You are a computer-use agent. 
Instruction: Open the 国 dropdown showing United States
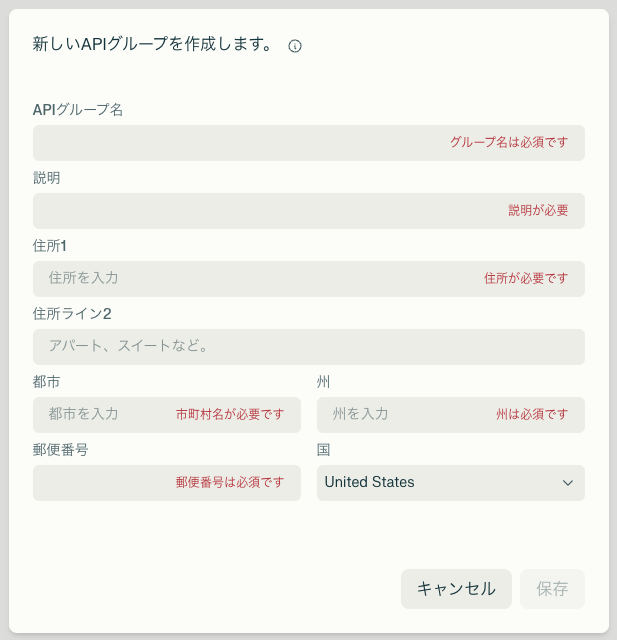[451, 483]
